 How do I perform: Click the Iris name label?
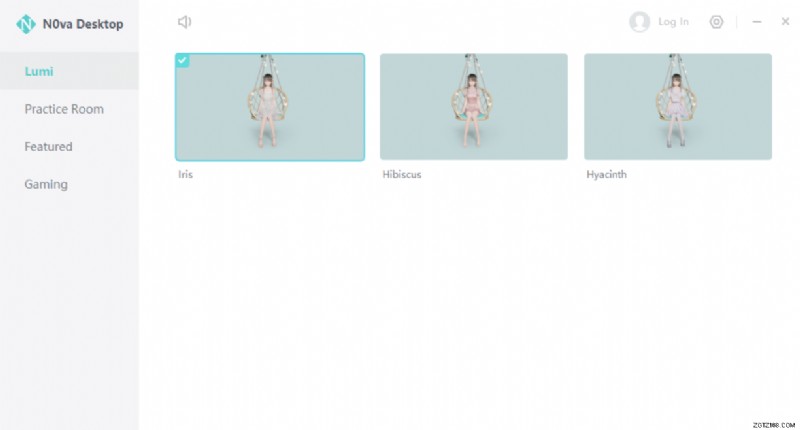(185, 175)
